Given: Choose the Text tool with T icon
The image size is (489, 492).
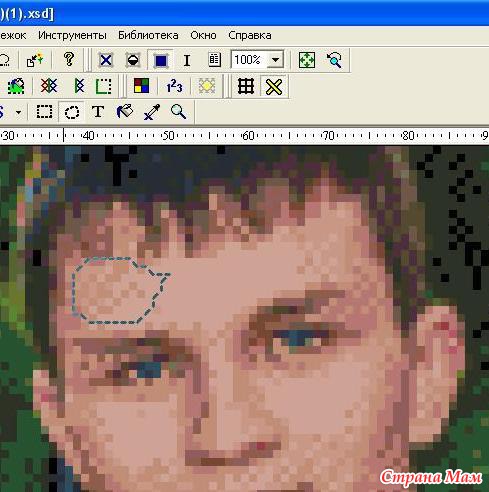Looking at the screenshot, I should (98, 112).
